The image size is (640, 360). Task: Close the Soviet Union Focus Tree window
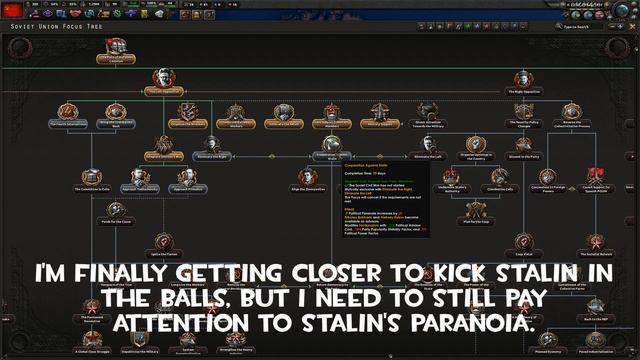coord(633,27)
